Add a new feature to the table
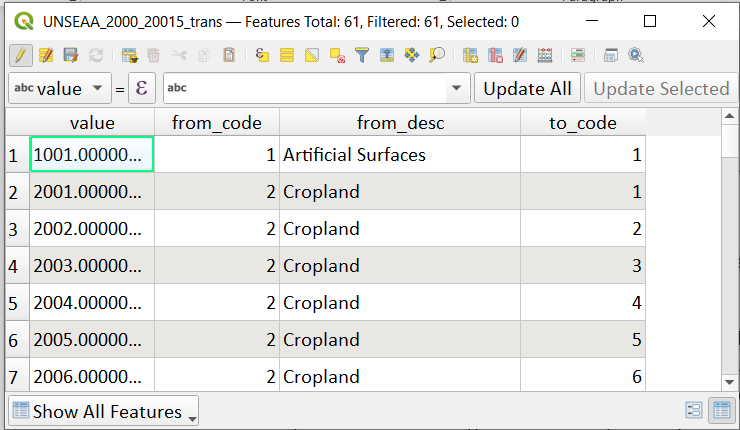This screenshot has width=740, height=430. [x=129, y=55]
